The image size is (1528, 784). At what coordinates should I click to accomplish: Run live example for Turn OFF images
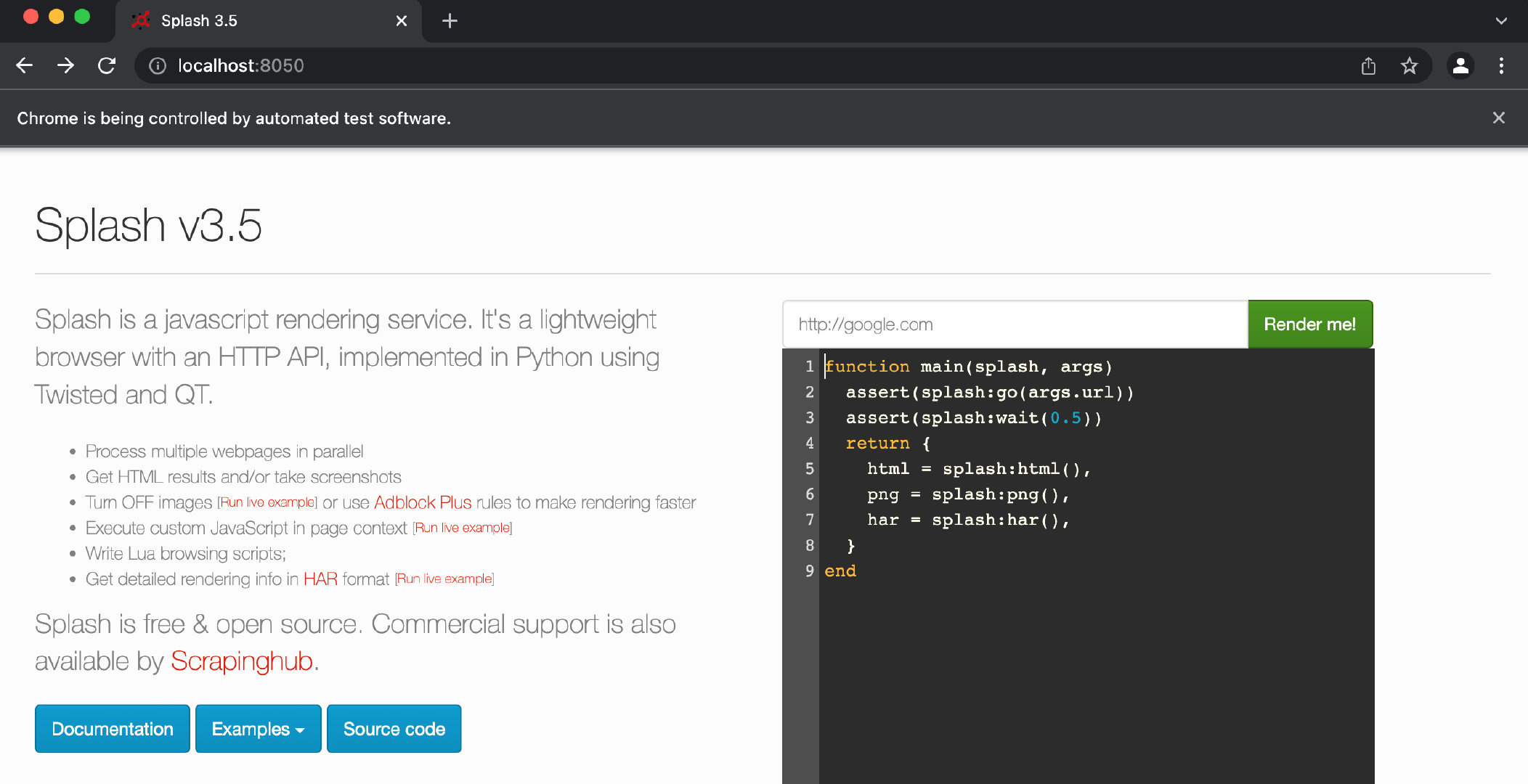267,502
